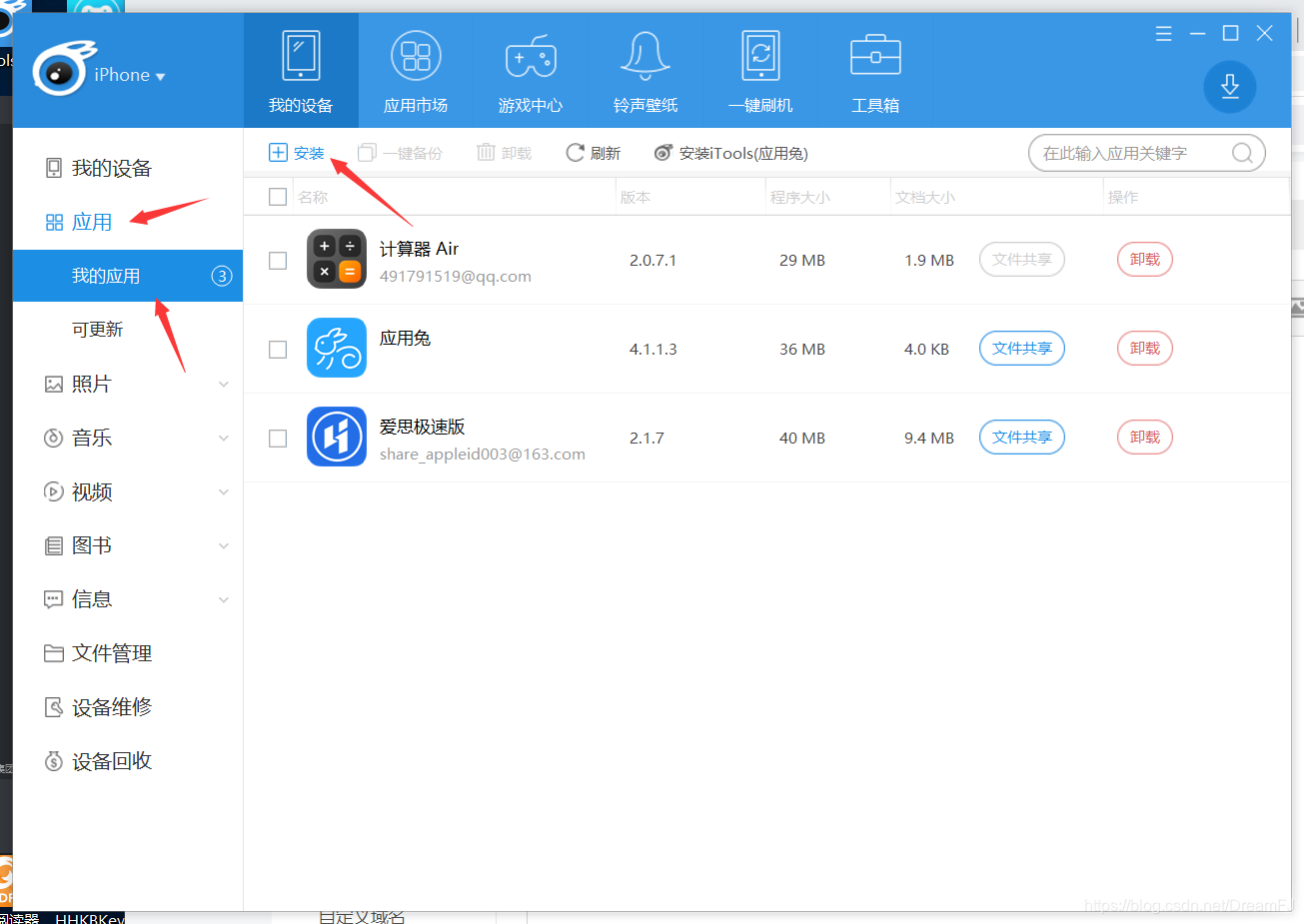Click the 刷新 refresh button
This screenshot has height=924, width=1304.
coord(594,153)
